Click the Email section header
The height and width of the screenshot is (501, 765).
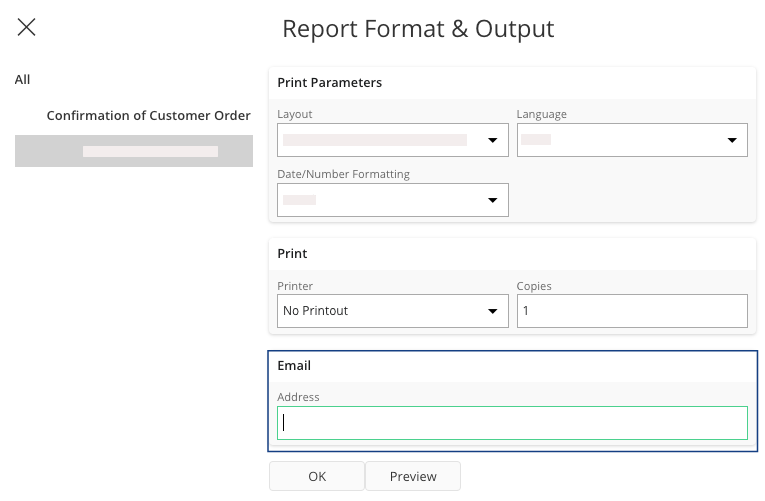pos(294,366)
